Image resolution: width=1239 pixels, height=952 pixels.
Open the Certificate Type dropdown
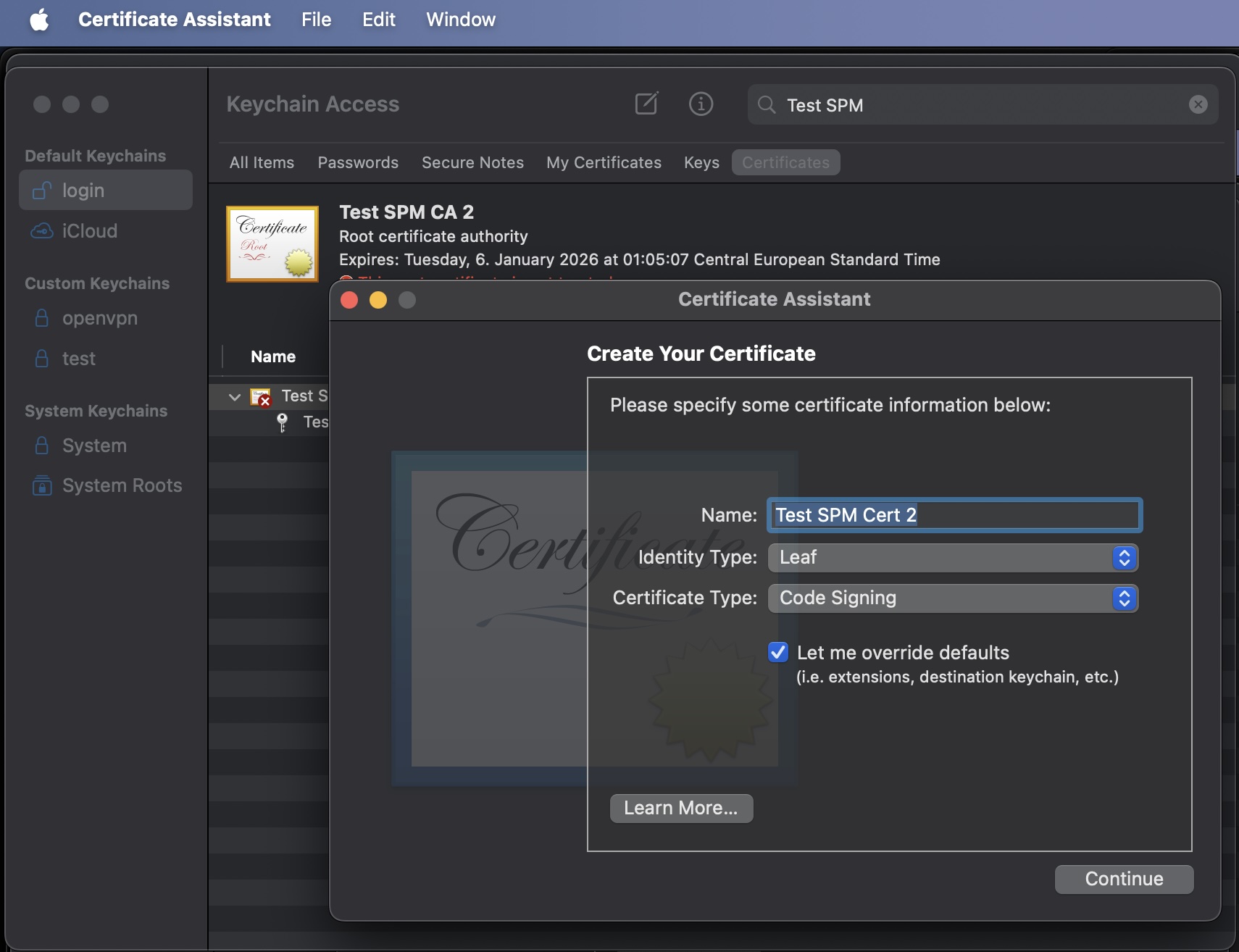pos(953,598)
